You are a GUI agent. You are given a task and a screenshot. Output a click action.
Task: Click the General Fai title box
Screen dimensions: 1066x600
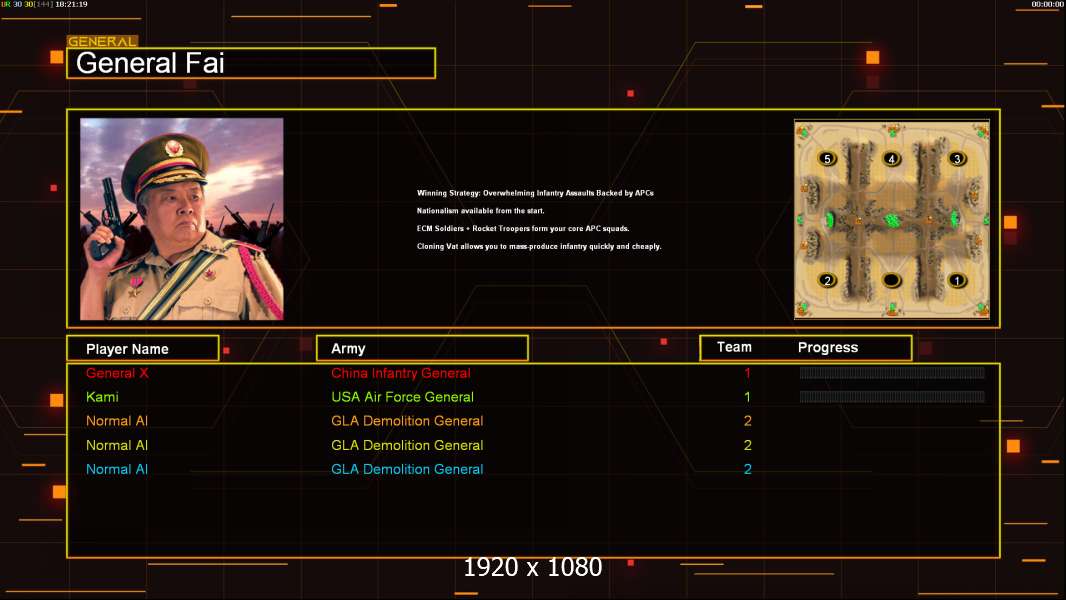tap(251, 63)
